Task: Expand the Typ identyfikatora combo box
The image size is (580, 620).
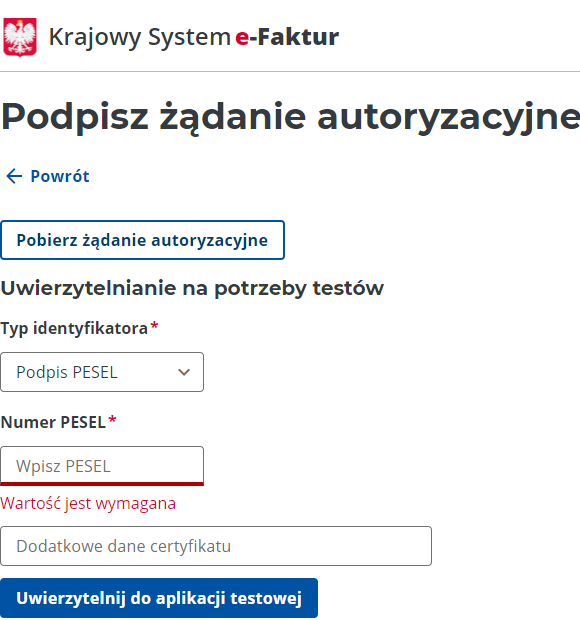Action: click(102, 372)
